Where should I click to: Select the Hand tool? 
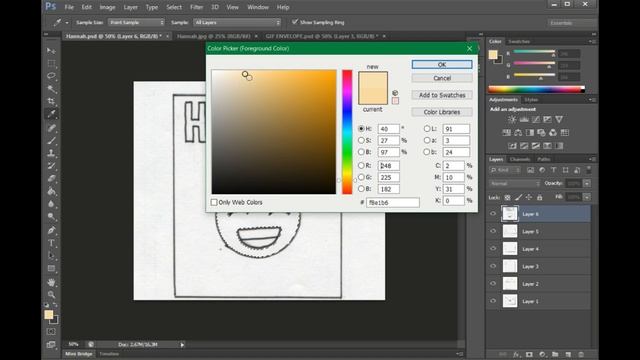51,282
